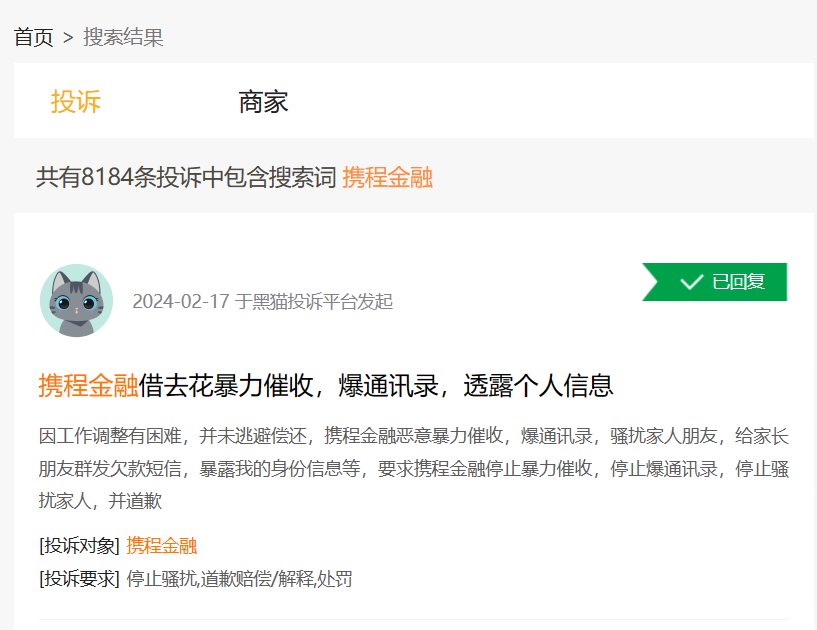
Task: Click the 2024-02-17 于黑猫投诉平台发起 date text
Action: [263, 301]
